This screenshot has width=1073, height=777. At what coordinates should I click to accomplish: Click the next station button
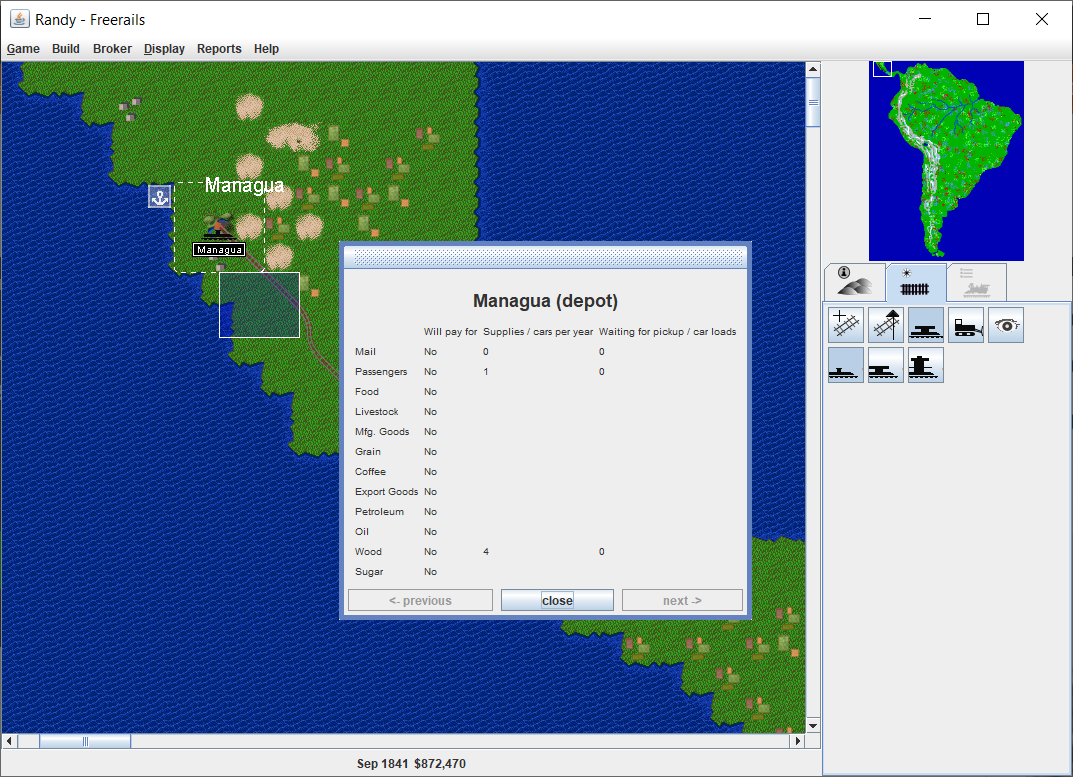[682, 600]
